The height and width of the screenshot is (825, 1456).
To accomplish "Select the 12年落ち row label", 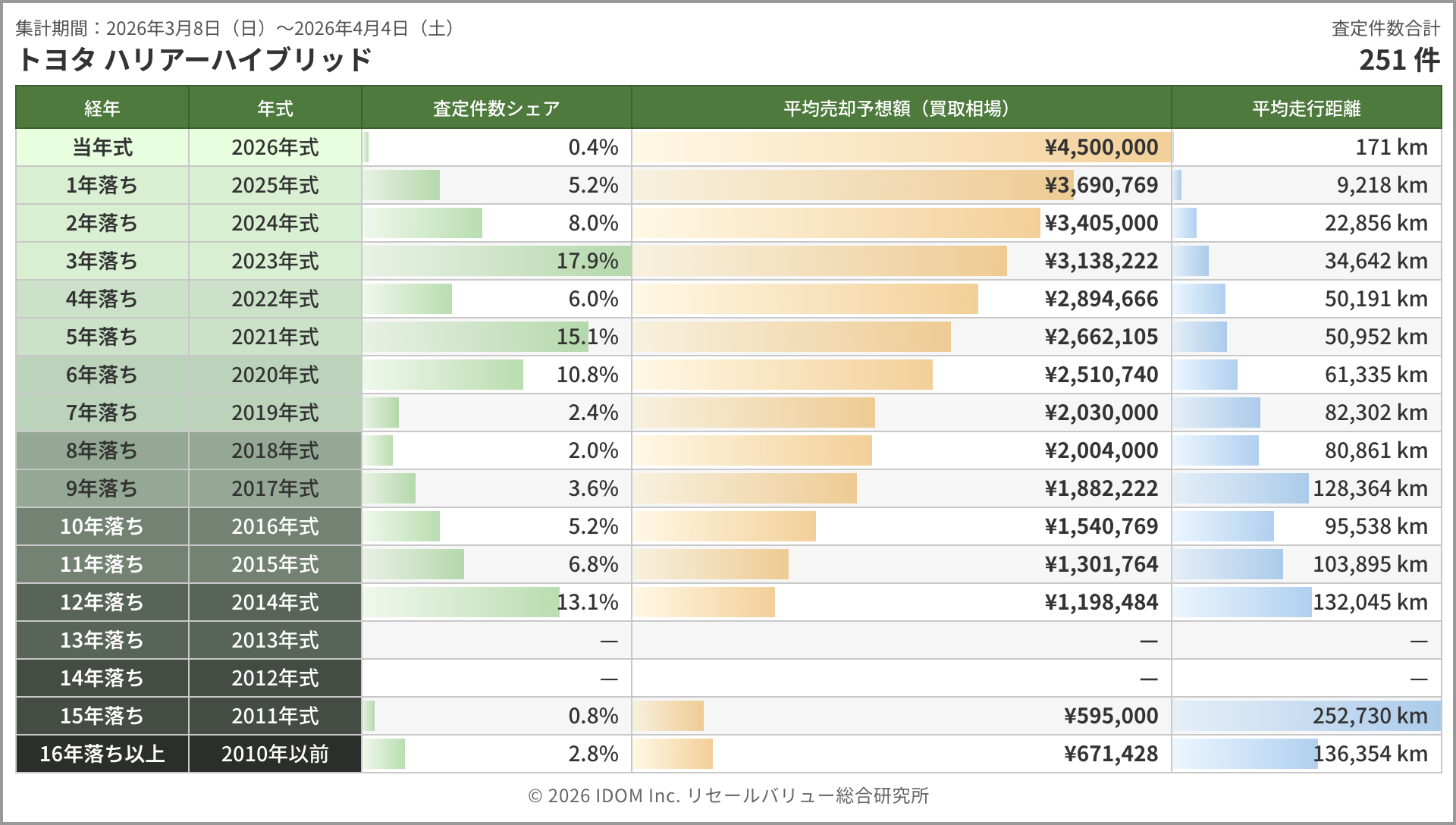I will pyautogui.click(x=102, y=602).
